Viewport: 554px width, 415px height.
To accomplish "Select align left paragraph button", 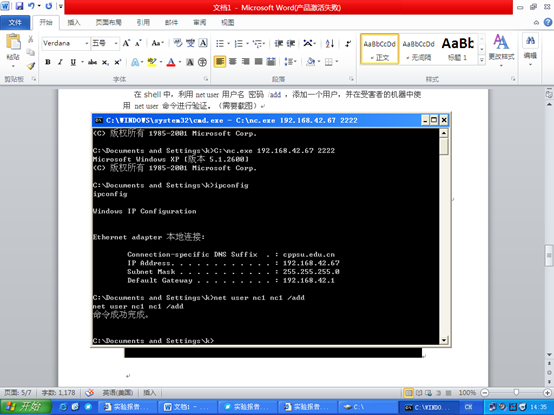I will tap(220, 62).
